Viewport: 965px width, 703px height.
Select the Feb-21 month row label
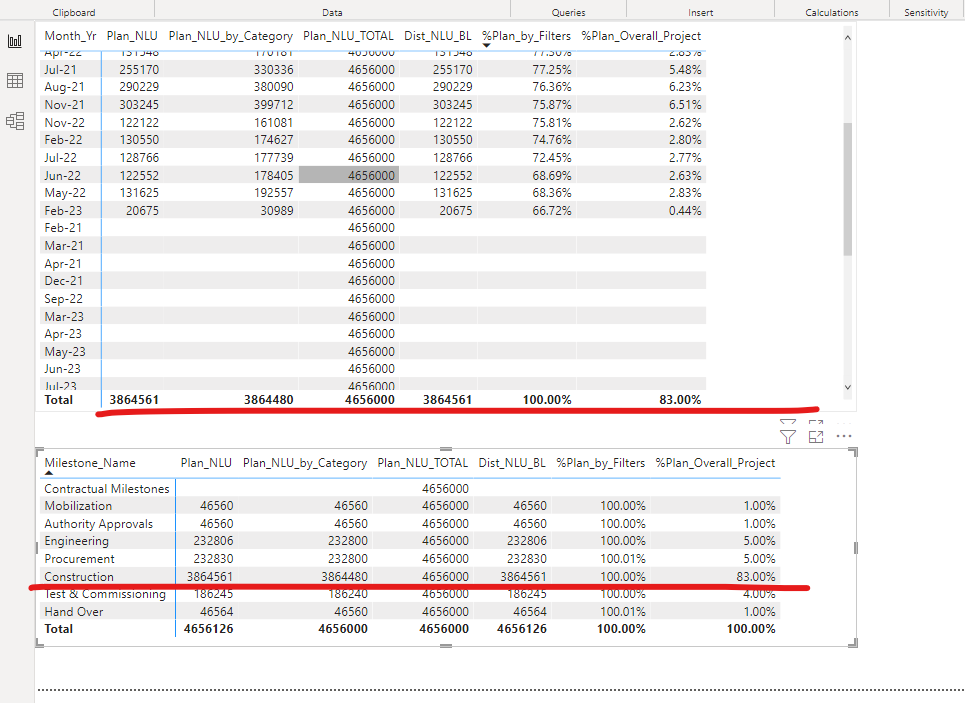[x=63, y=228]
